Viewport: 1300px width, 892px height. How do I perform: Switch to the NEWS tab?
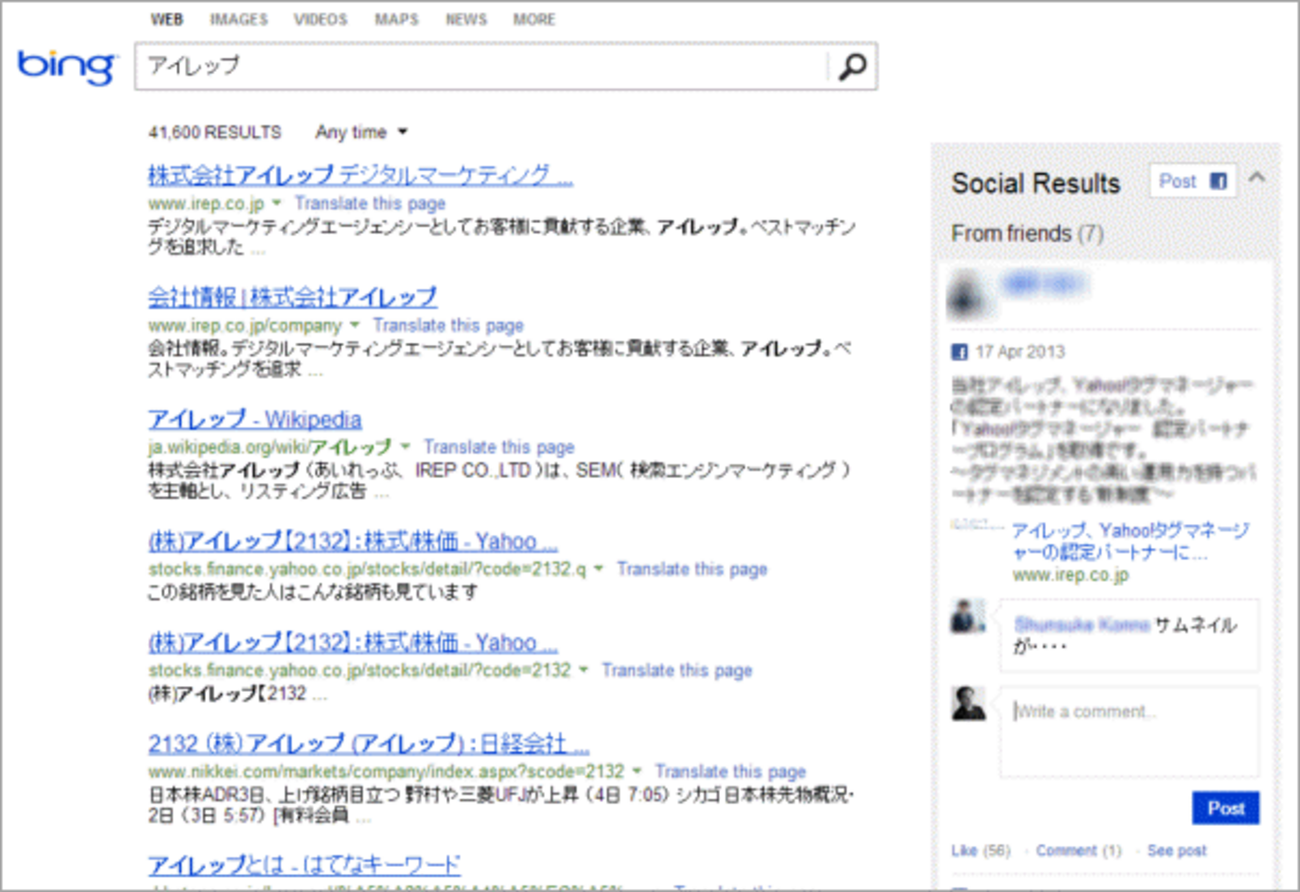466,19
